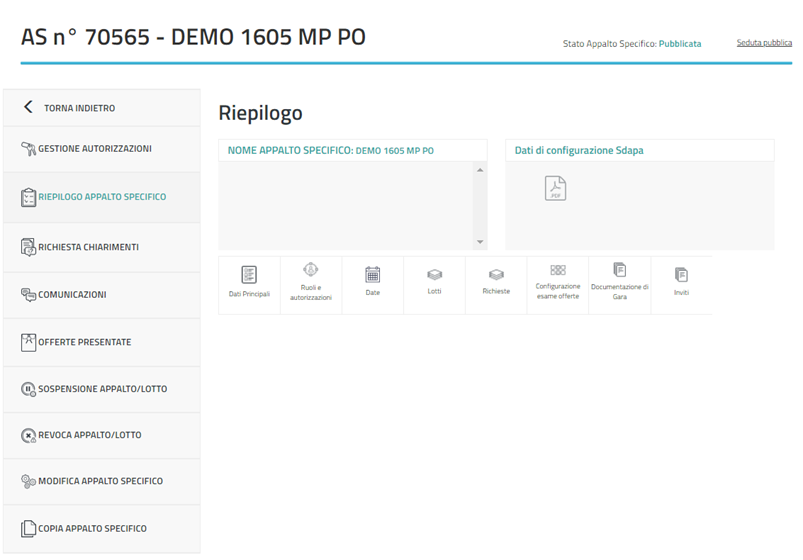The height and width of the screenshot is (560, 803).
Task: Go to Comunicazioni in the sidebar
Action: 72,295
